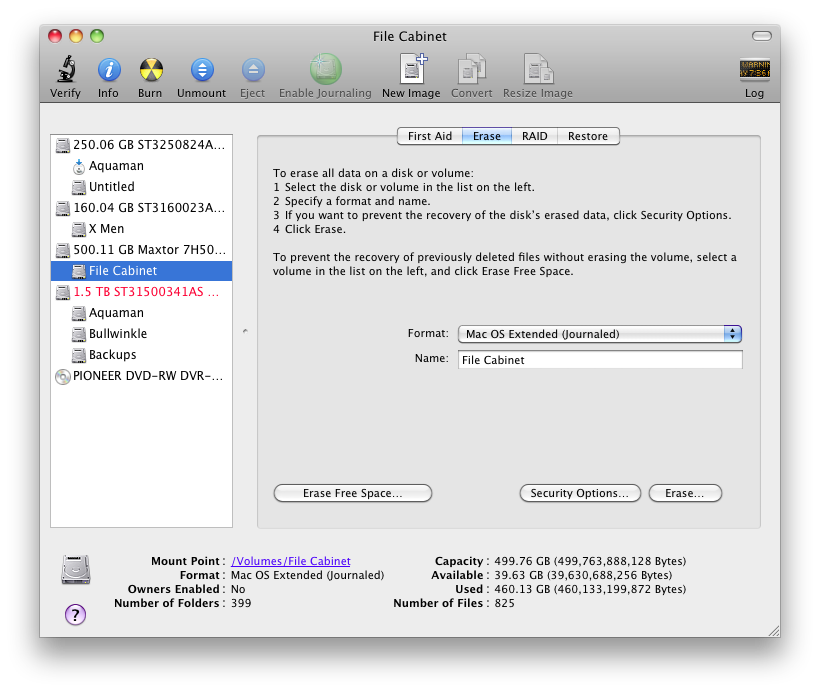This screenshot has height=692, width=820.
Task: Click the Name text field
Action: pos(600,360)
